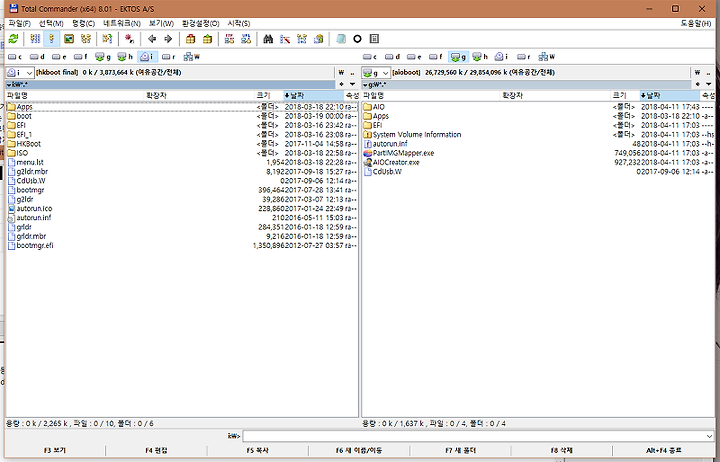Viewport: 720px width, 462px height.
Task: Click the black circle toolbar icon
Action: coord(357,39)
